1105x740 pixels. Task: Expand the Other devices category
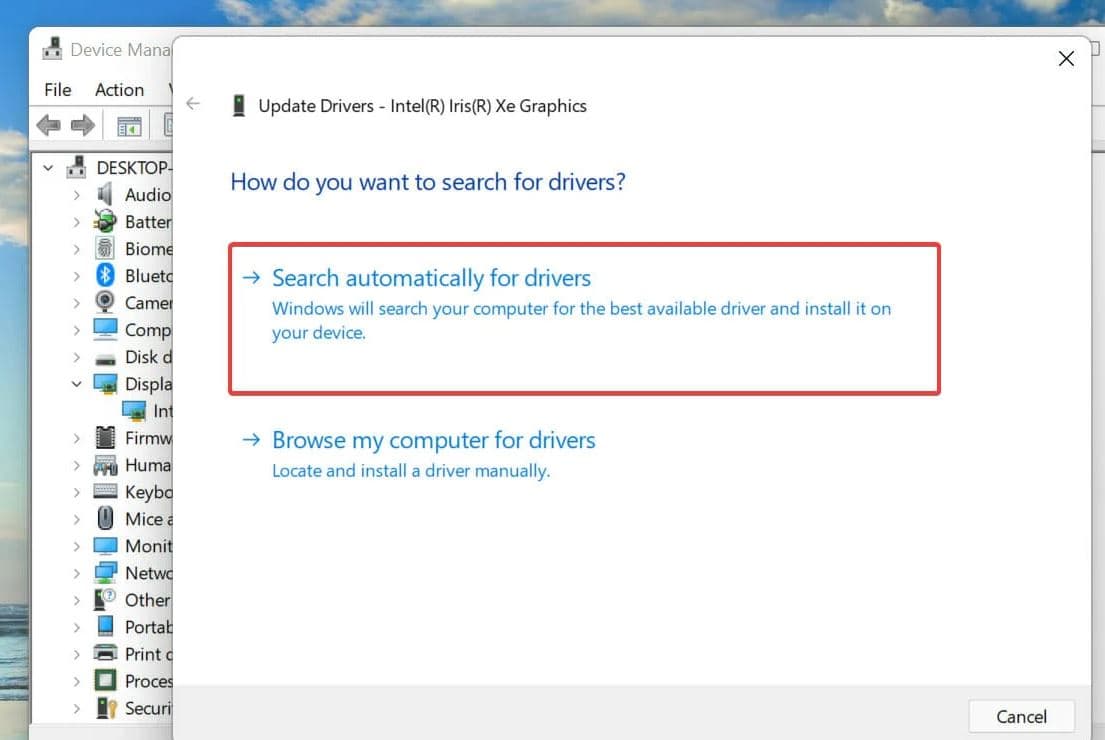76,600
